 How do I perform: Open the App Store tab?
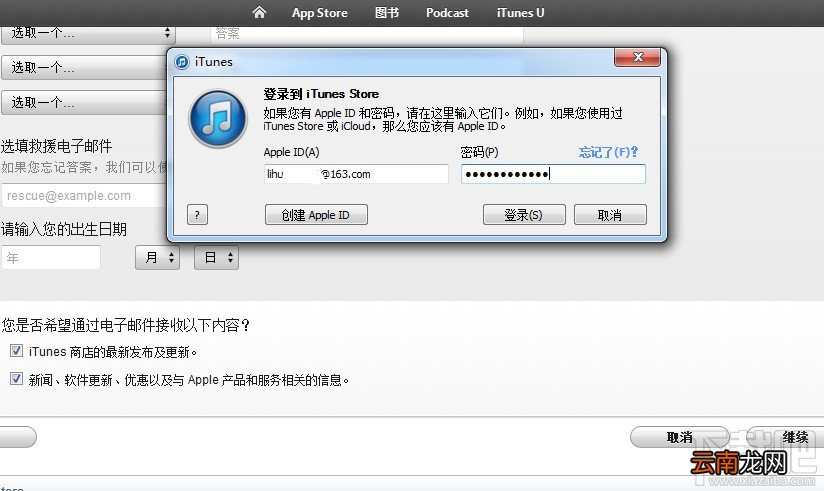pyautogui.click(x=320, y=13)
